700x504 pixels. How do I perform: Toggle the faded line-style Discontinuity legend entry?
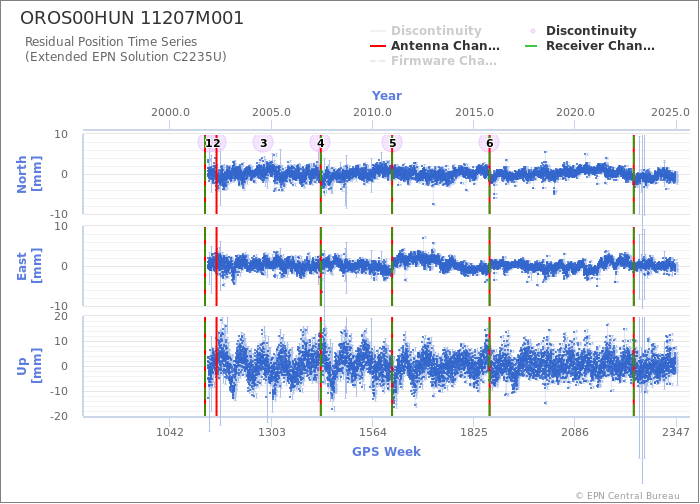pos(426,31)
